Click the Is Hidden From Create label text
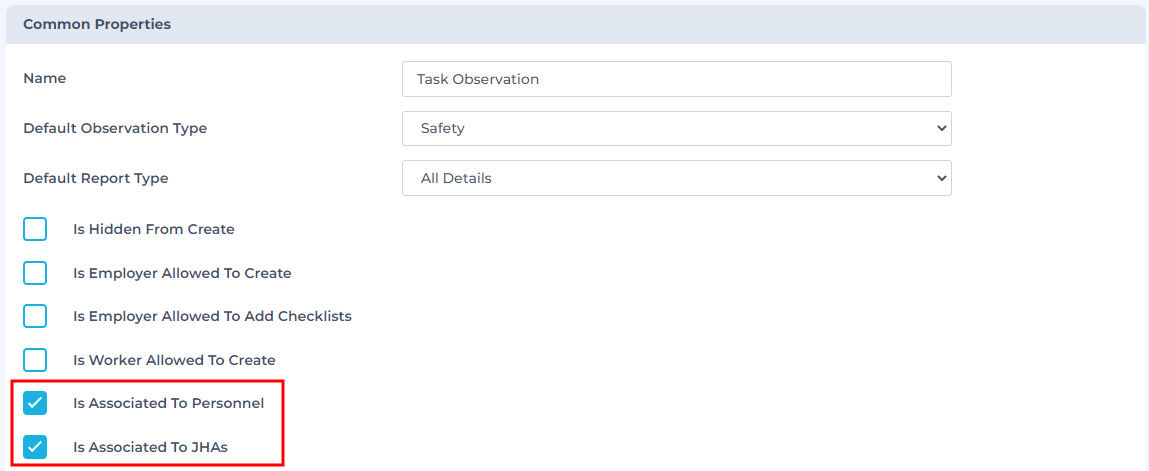Image resolution: width=1149 pixels, height=471 pixels. [154, 229]
